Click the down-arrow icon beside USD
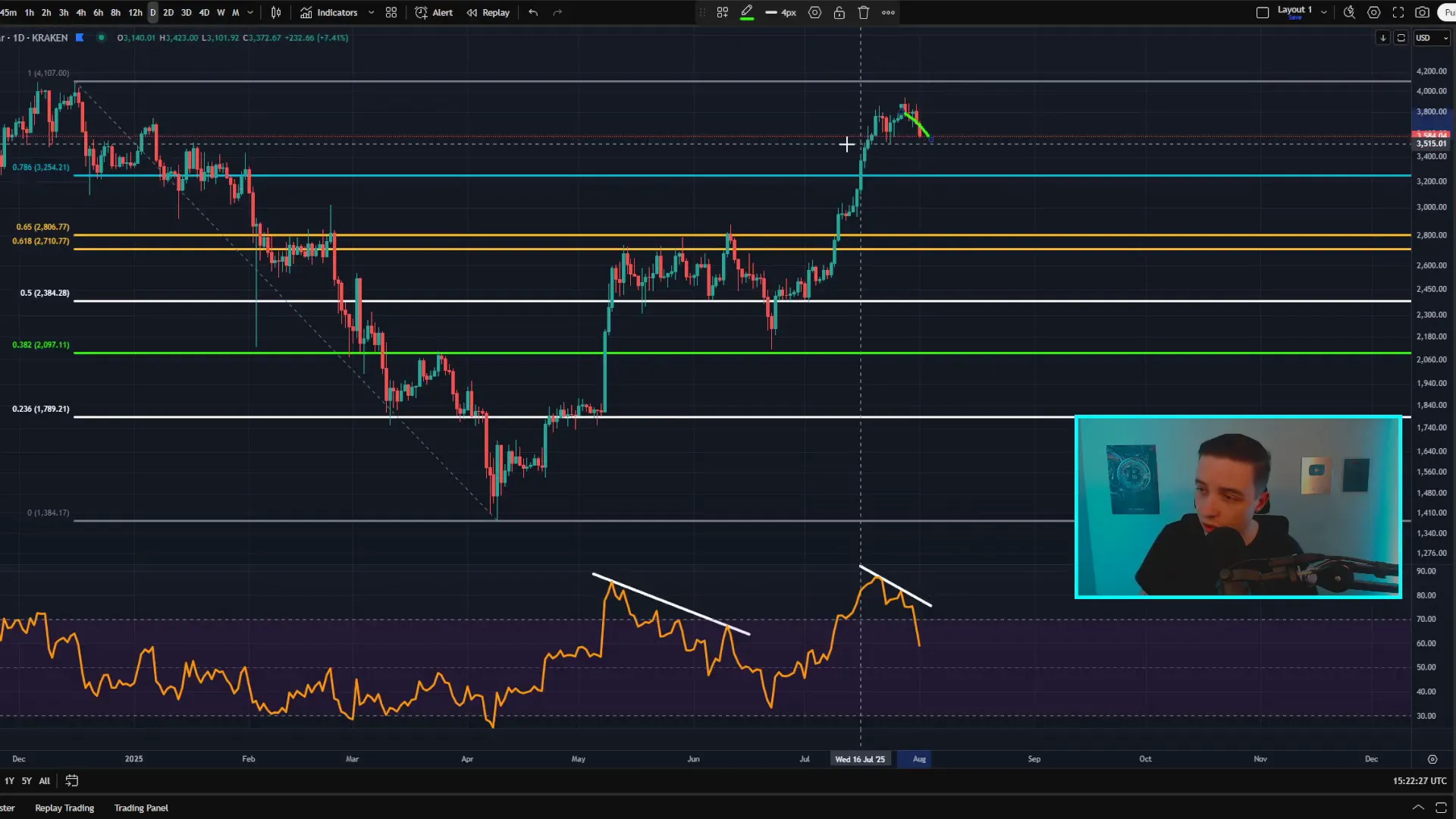The width and height of the screenshot is (1456, 819). (x=1383, y=38)
